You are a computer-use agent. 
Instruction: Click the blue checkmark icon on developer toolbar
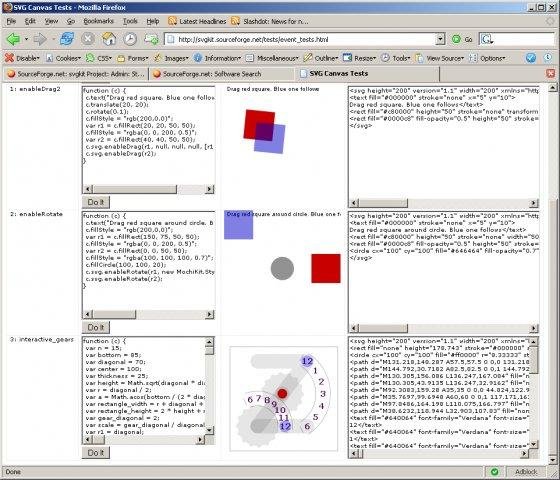coord(531,58)
